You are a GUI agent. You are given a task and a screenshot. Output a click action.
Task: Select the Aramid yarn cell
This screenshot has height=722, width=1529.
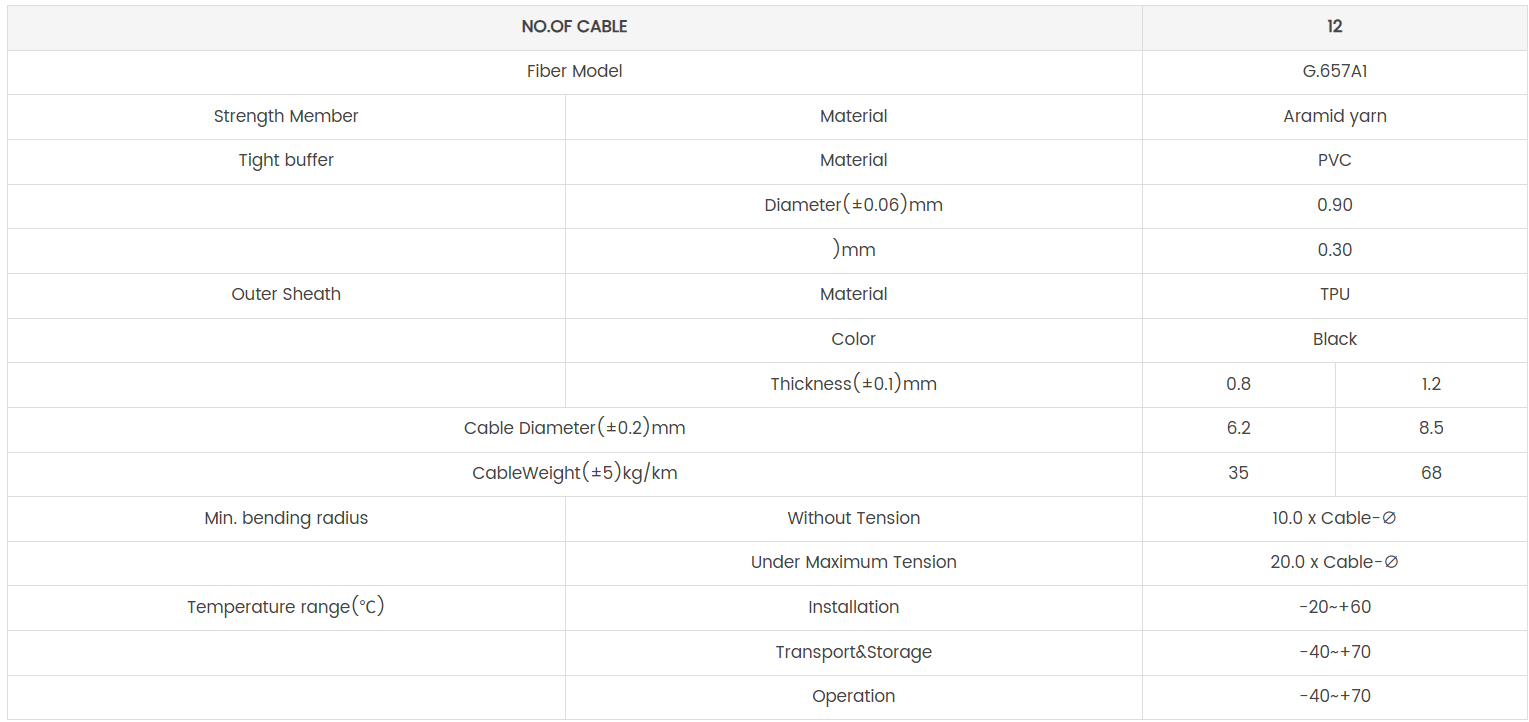(x=1334, y=116)
